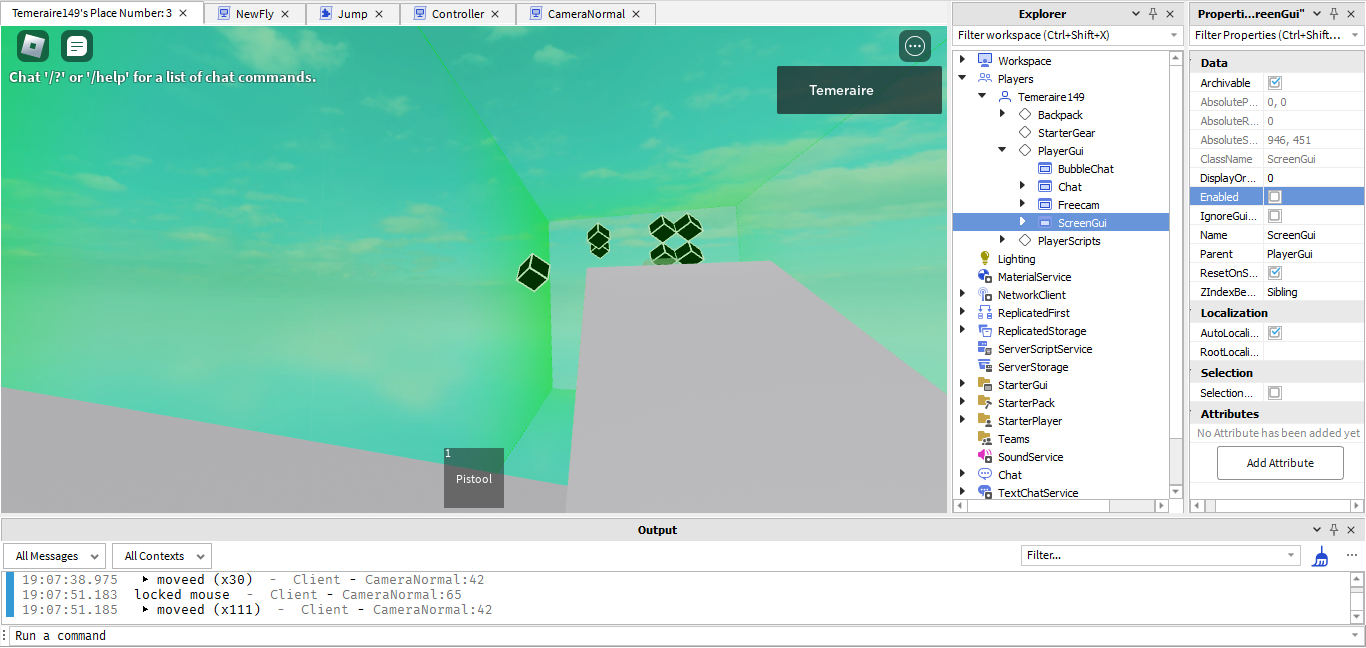
Task: Toggle the Archivable checkbox
Action: coord(1275,83)
